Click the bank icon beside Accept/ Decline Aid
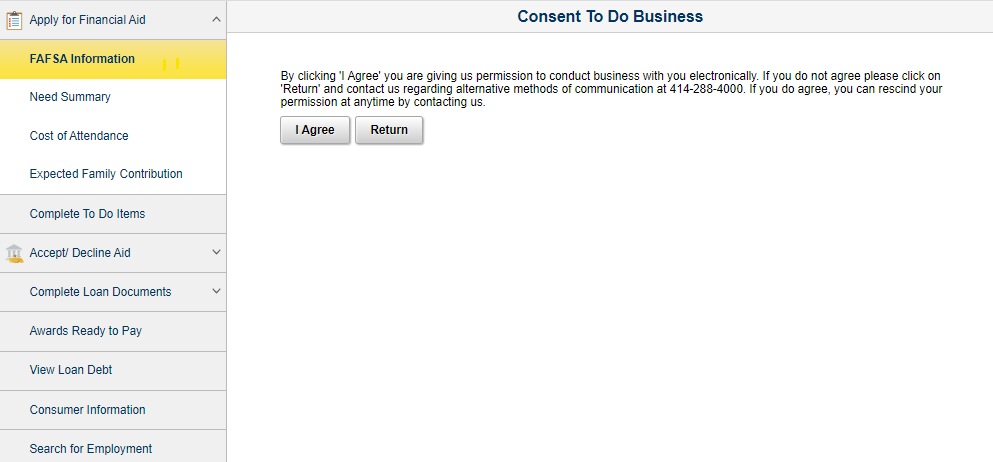Image resolution: width=993 pixels, height=462 pixels. (14, 253)
